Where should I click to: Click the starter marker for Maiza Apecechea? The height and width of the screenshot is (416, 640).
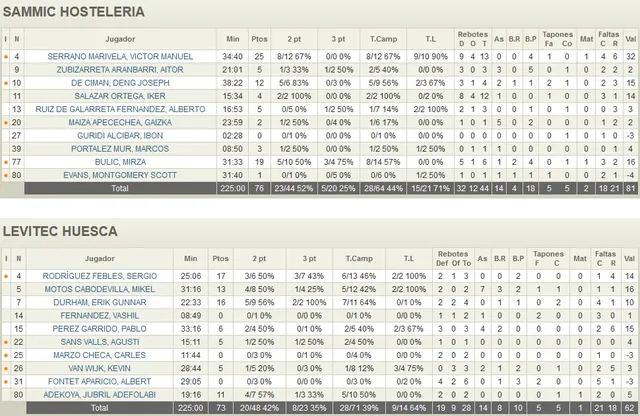[x=6, y=122]
